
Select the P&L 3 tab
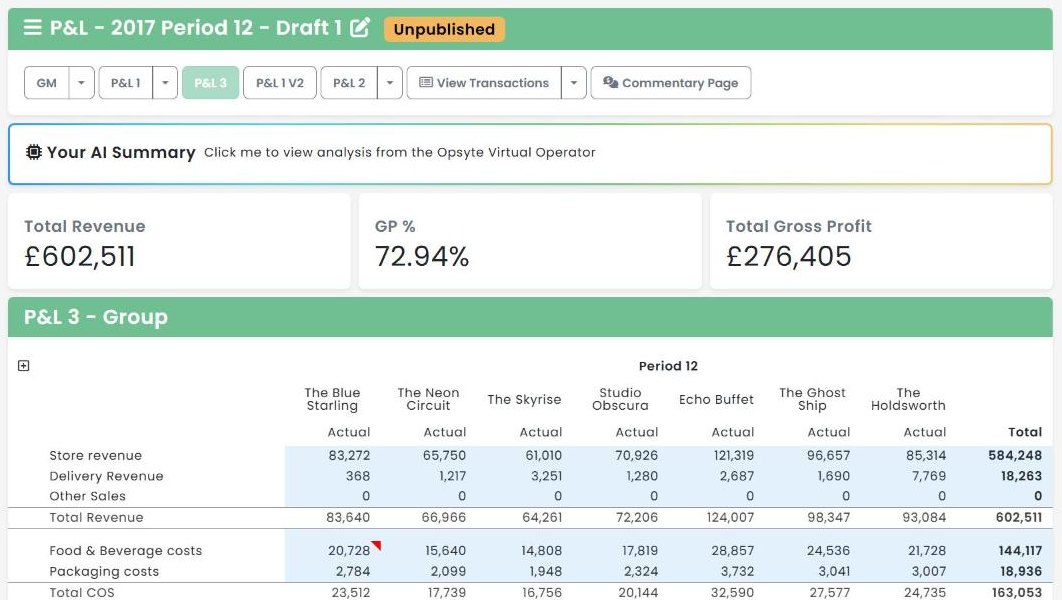click(x=211, y=83)
